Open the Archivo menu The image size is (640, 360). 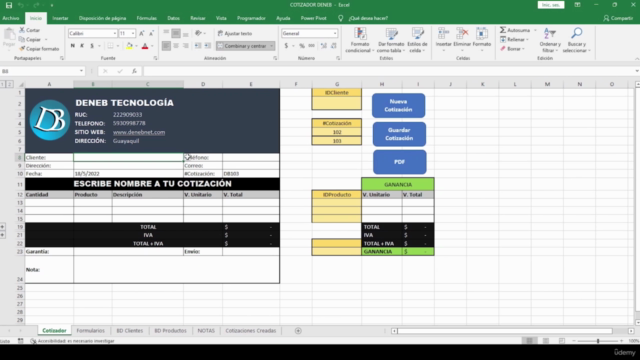point(11,18)
